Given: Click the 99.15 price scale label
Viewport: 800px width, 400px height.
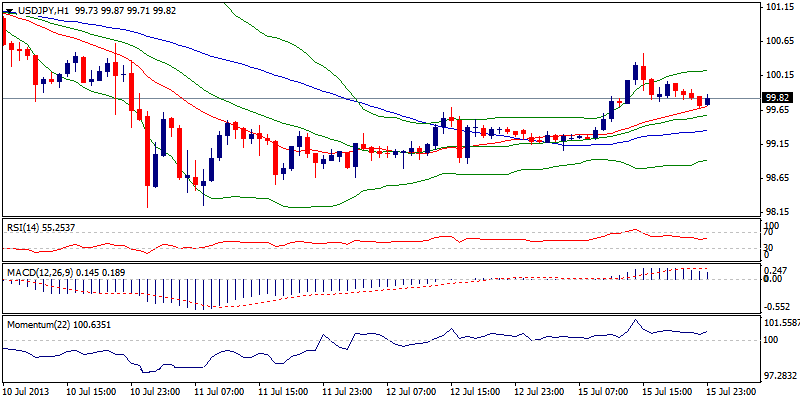Looking at the screenshot, I should point(778,144).
